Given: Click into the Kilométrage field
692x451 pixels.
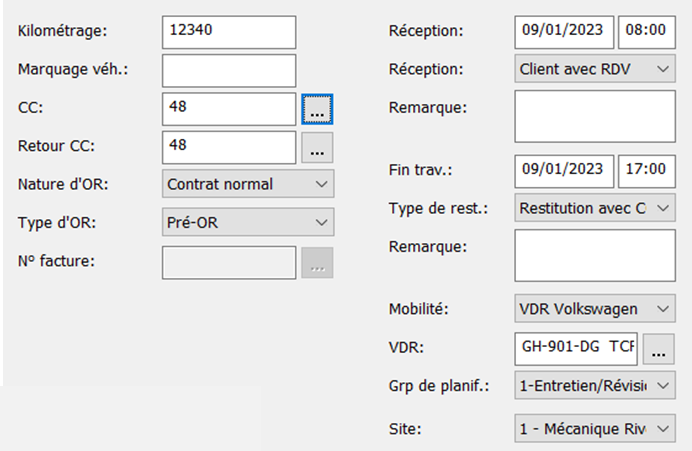Looking at the screenshot, I should pos(229,32).
